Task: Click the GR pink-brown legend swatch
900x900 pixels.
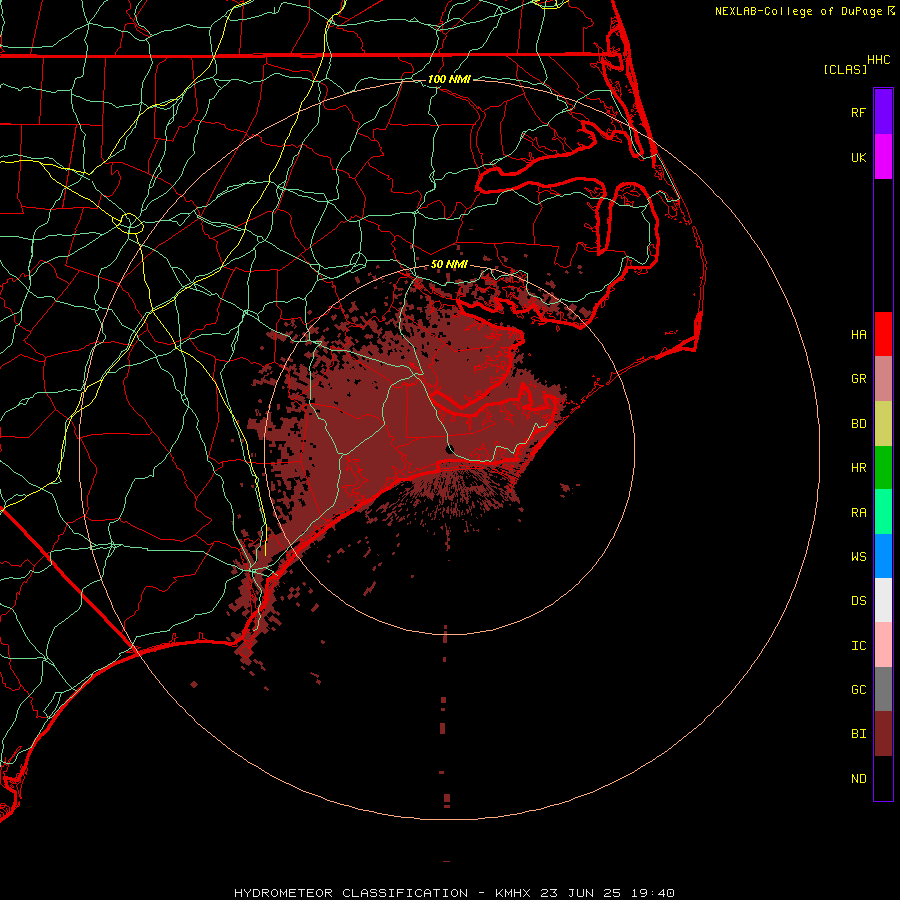Action: (883, 379)
